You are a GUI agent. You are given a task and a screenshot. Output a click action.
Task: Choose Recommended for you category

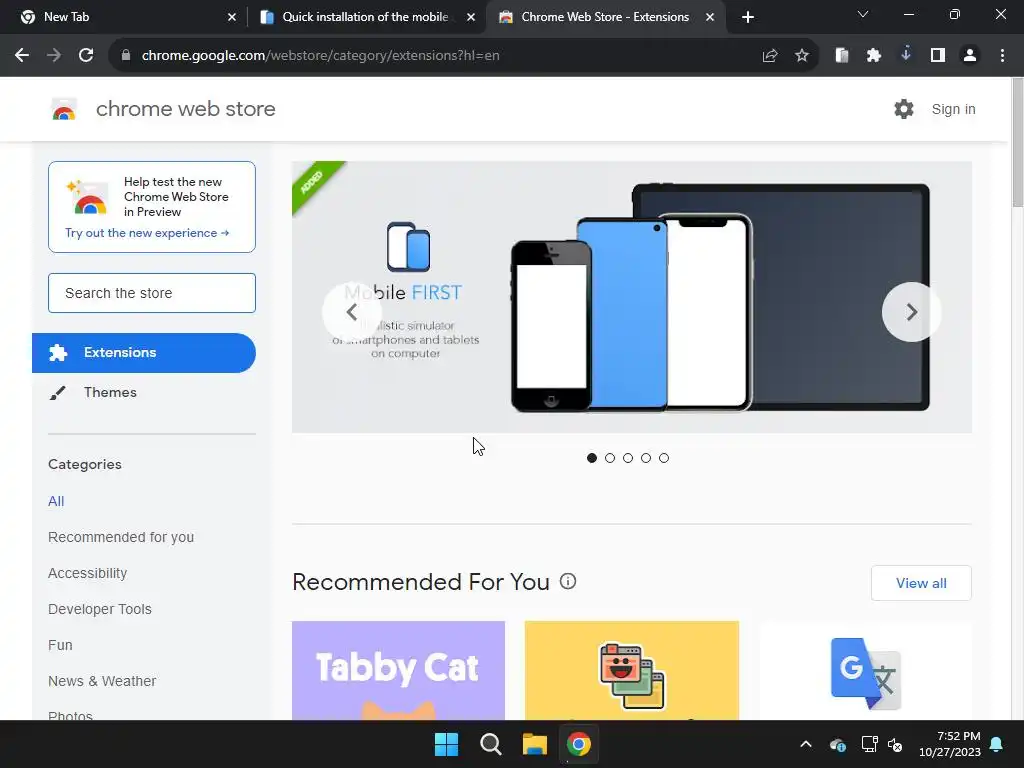pyautogui.click(x=121, y=537)
